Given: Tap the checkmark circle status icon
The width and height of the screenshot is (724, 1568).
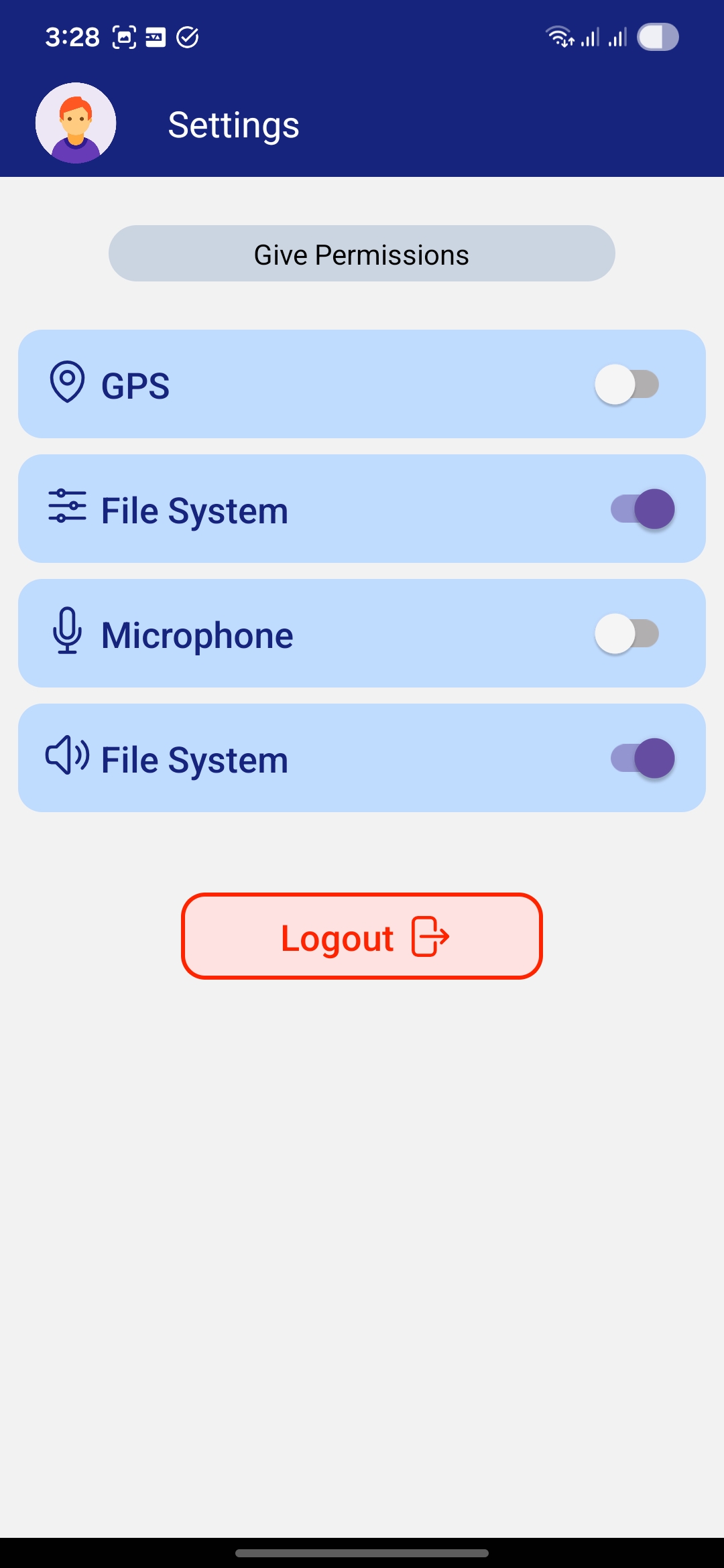Looking at the screenshot, I should click(x=188, y=37).
